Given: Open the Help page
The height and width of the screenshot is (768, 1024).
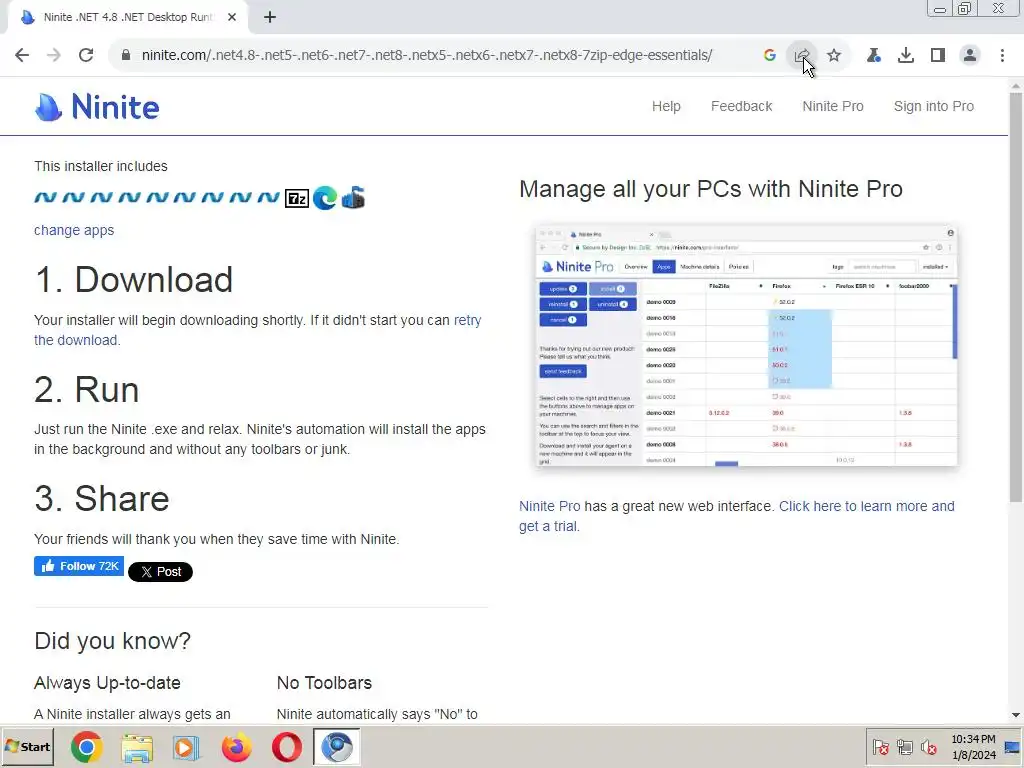Looking at the screenshot, I should click(665, 106).
